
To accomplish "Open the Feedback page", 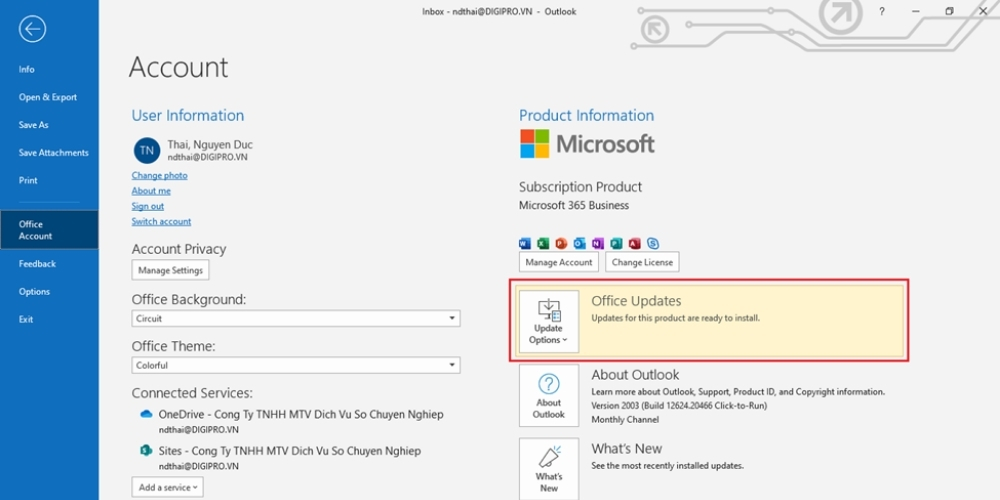I will 37,264.
